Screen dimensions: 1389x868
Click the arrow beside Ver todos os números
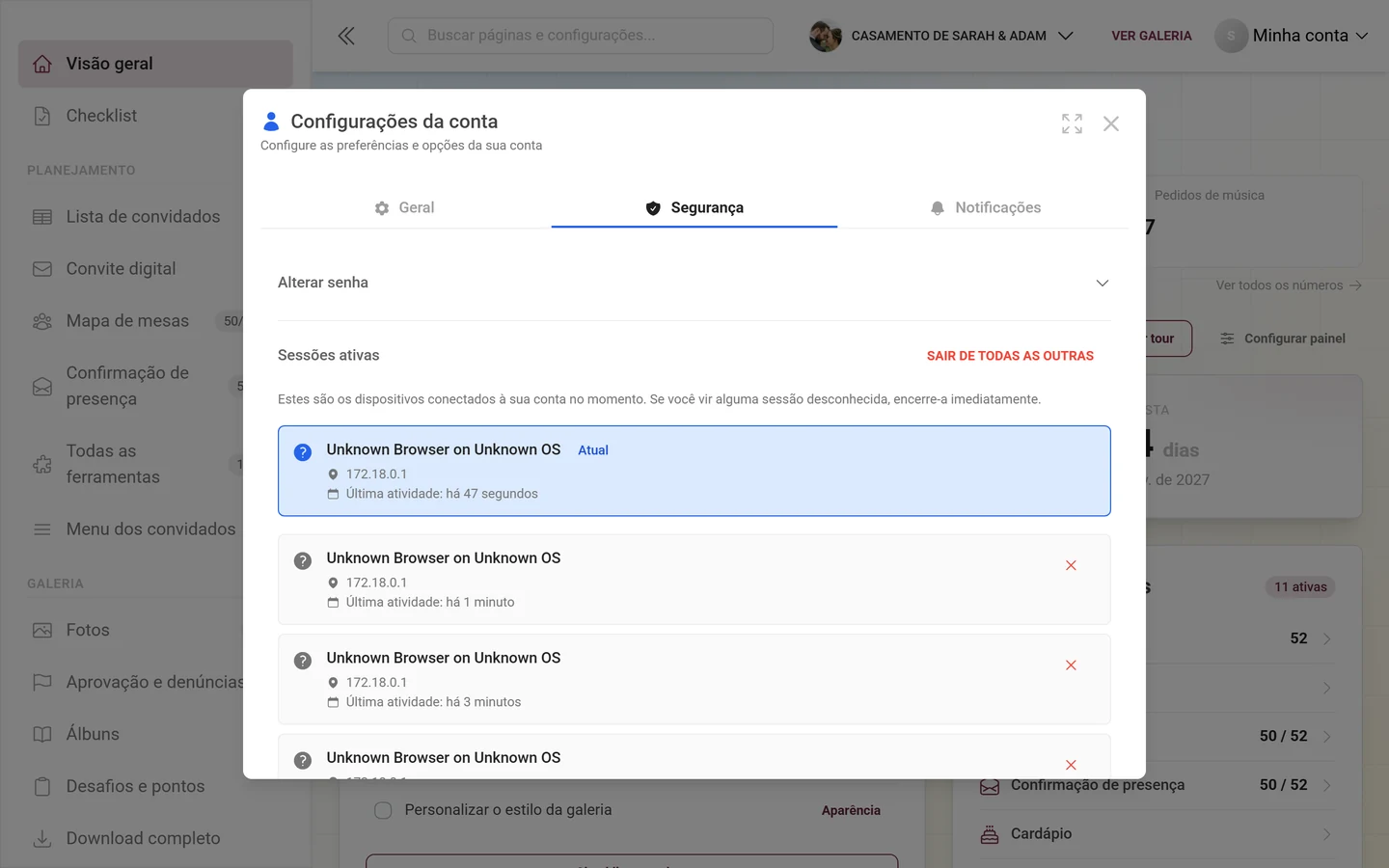pos(1355,285)
